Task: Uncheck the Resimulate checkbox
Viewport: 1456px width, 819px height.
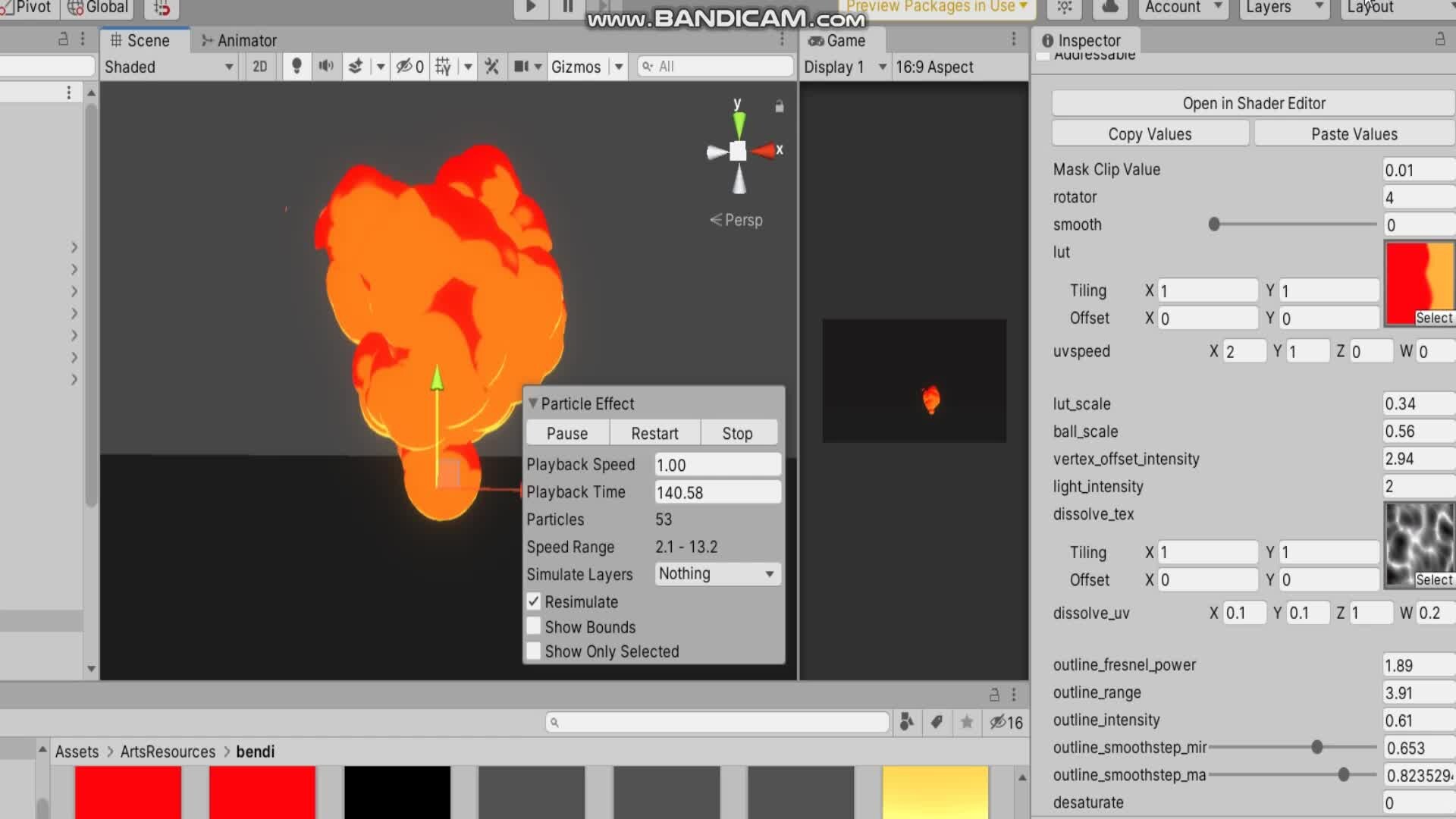Action: (x=534, y=601)
